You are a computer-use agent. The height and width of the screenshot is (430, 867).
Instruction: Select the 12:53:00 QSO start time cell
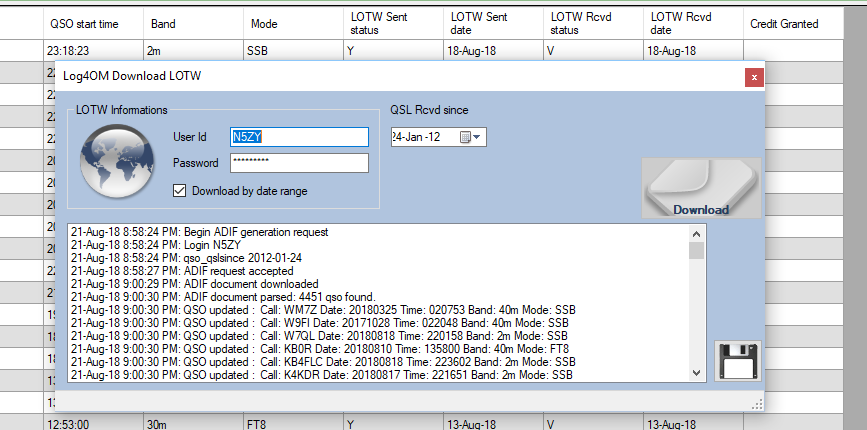(93, 423)
